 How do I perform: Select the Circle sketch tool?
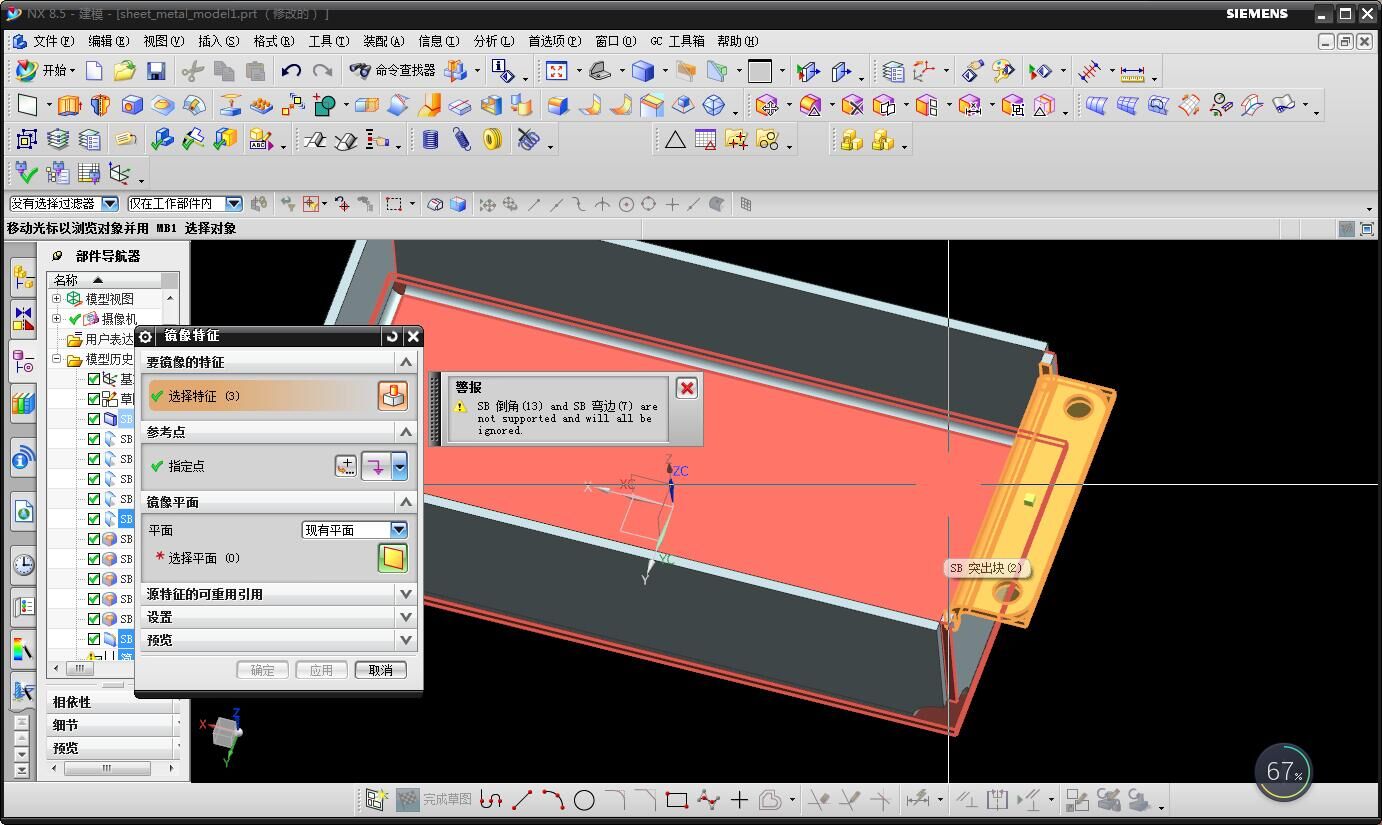tap(584, 799)
